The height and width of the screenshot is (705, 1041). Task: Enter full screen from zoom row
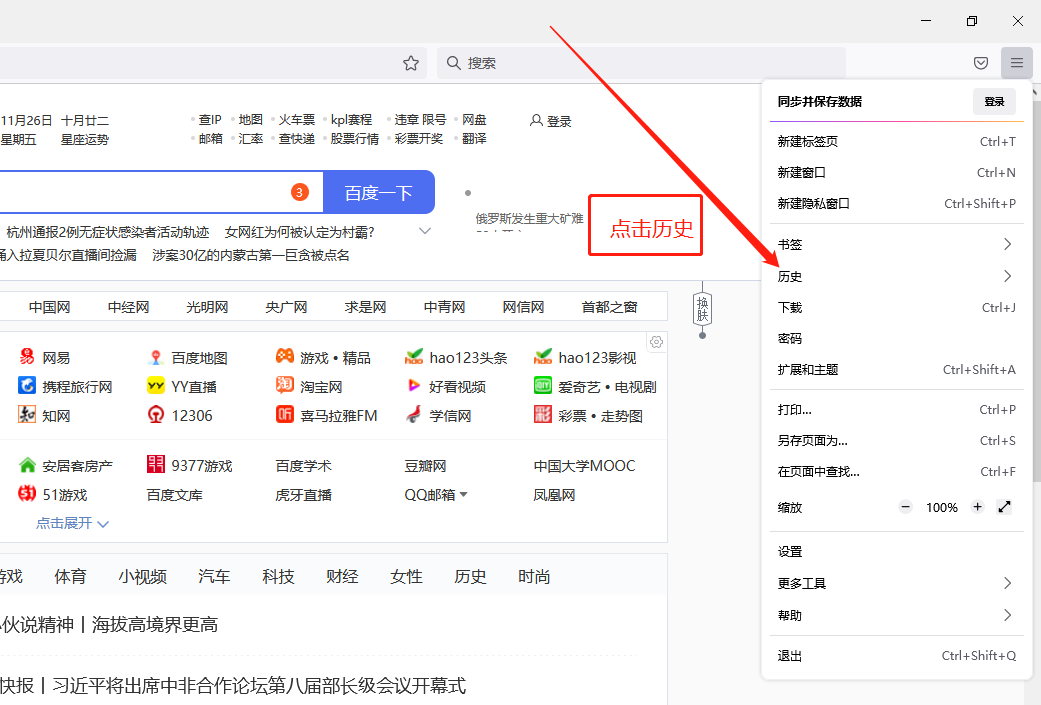point(1004,507)
